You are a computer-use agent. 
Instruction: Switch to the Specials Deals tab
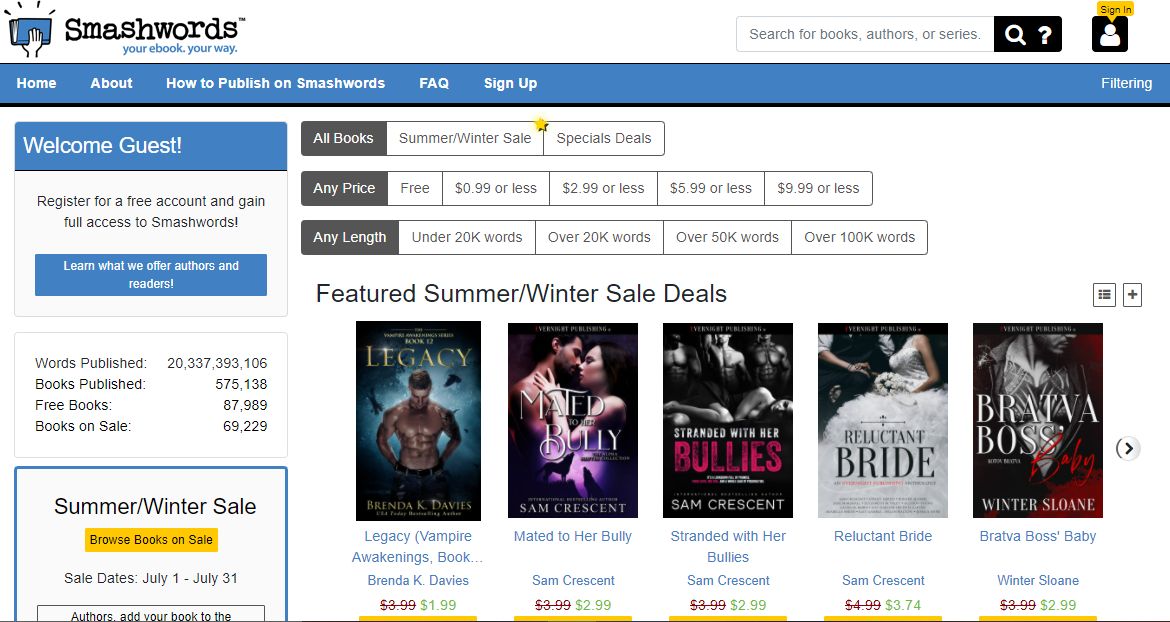[604, 138]
